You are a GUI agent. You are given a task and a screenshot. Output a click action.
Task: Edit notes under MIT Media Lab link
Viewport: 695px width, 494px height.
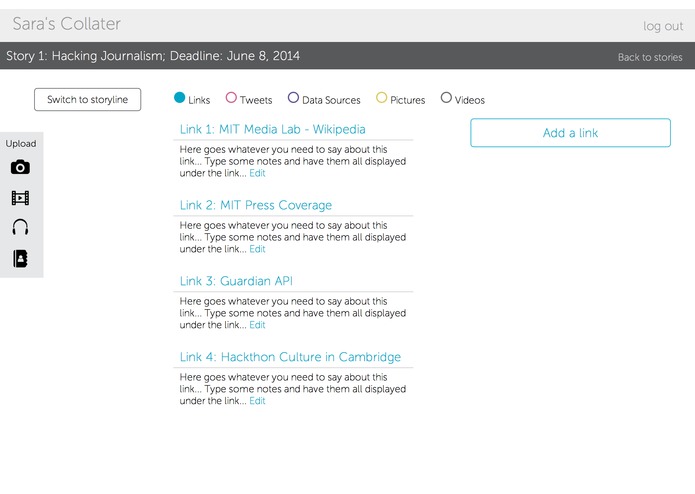[x=257, y=173]
